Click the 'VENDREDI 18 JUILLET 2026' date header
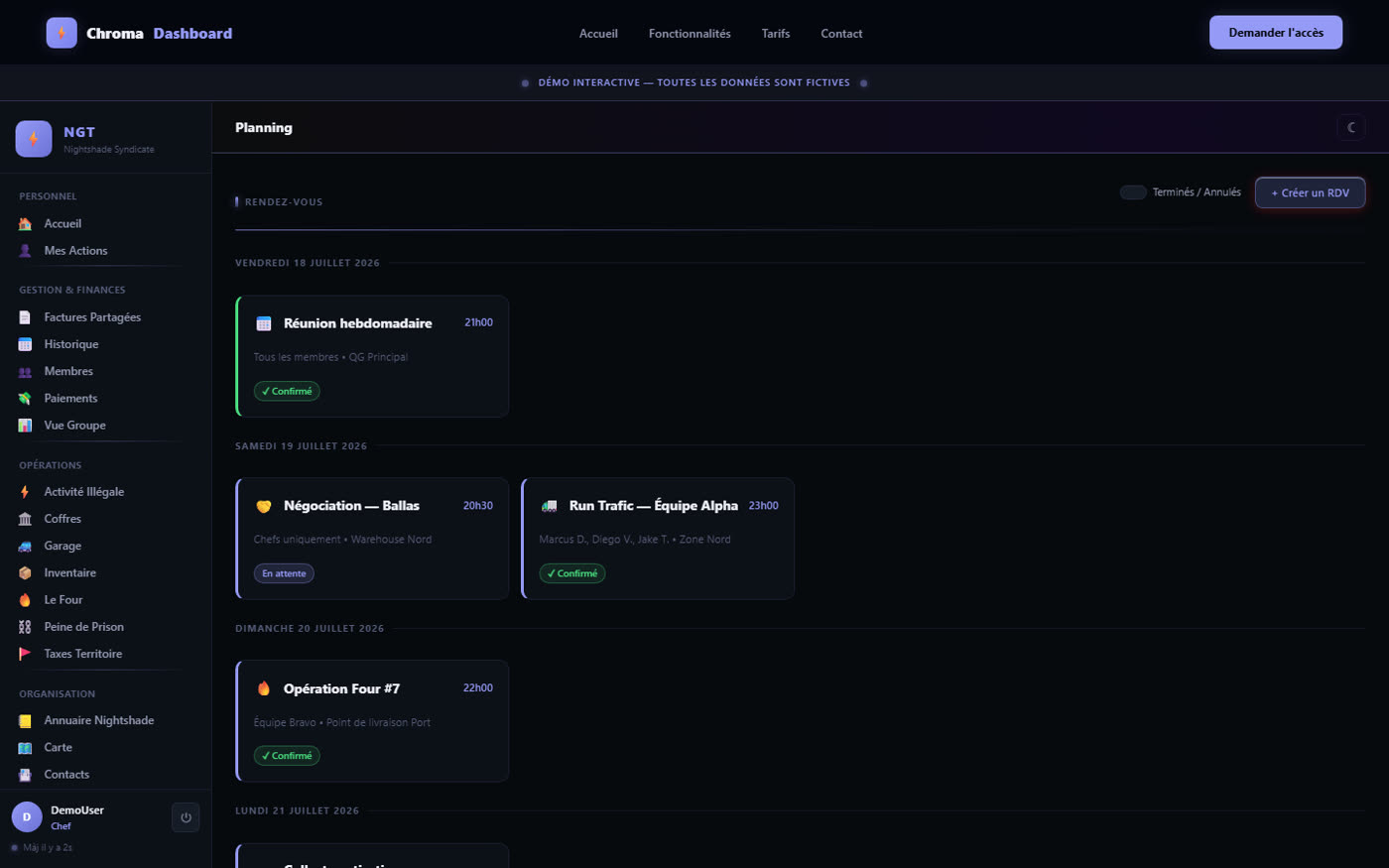This screenshot has height=868, width=1389. coord(308,263)
